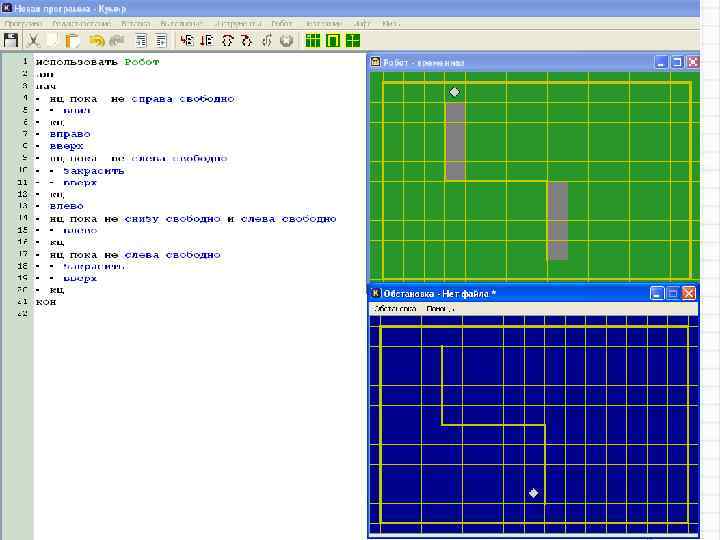Click the step-out curly braces arrow icon

(x=247, y=40)
